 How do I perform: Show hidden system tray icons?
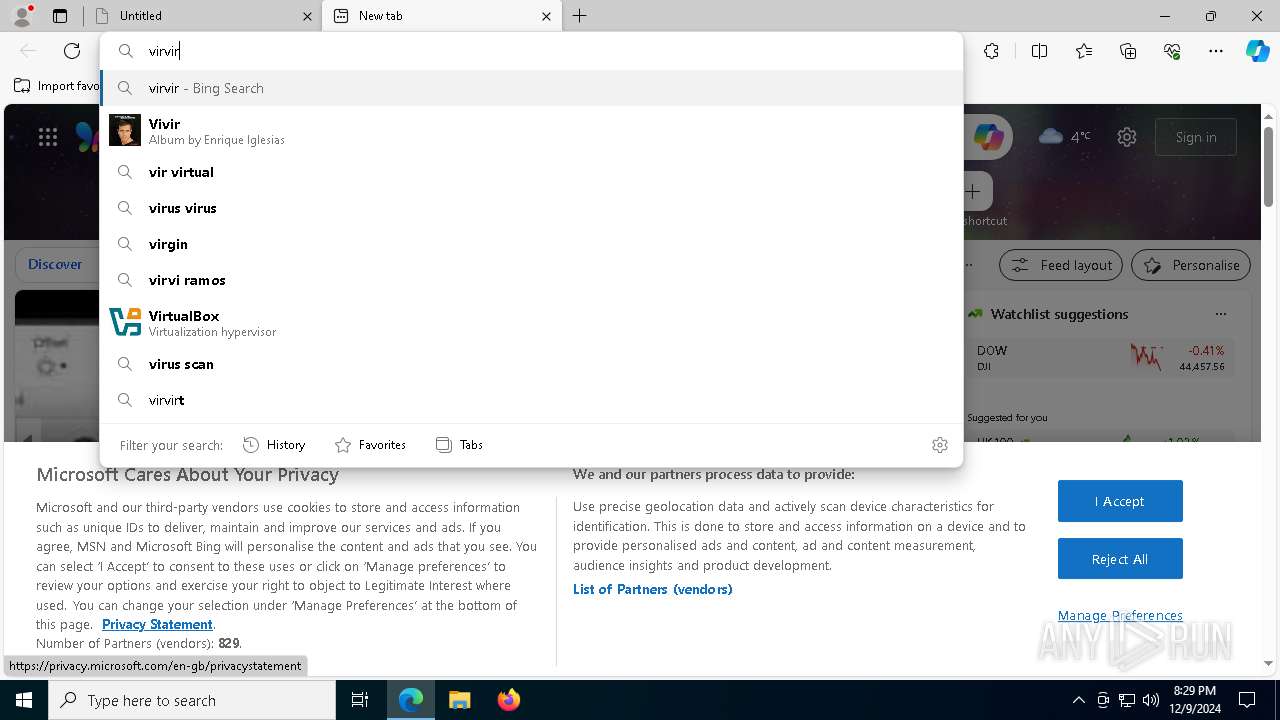(1078, 700)
